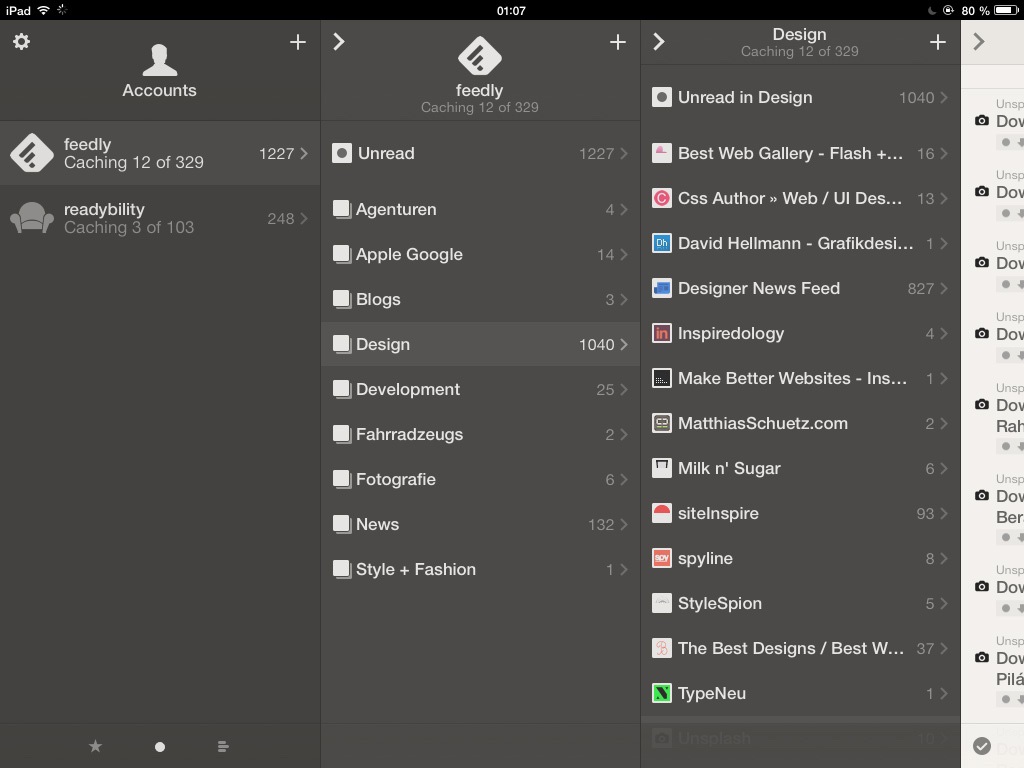This screenshot has width=1024, height=768.
Task: Select the Unread in Design row
Action: pos(801,97)
